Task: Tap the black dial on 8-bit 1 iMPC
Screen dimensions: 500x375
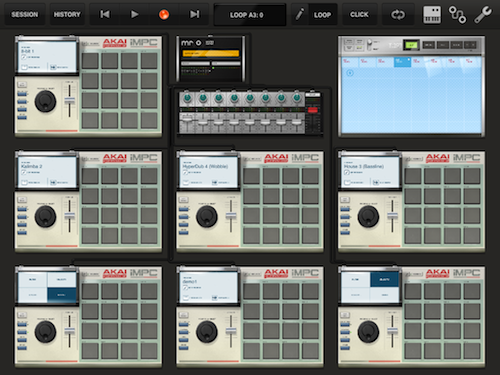Action: tap(45, 101)
